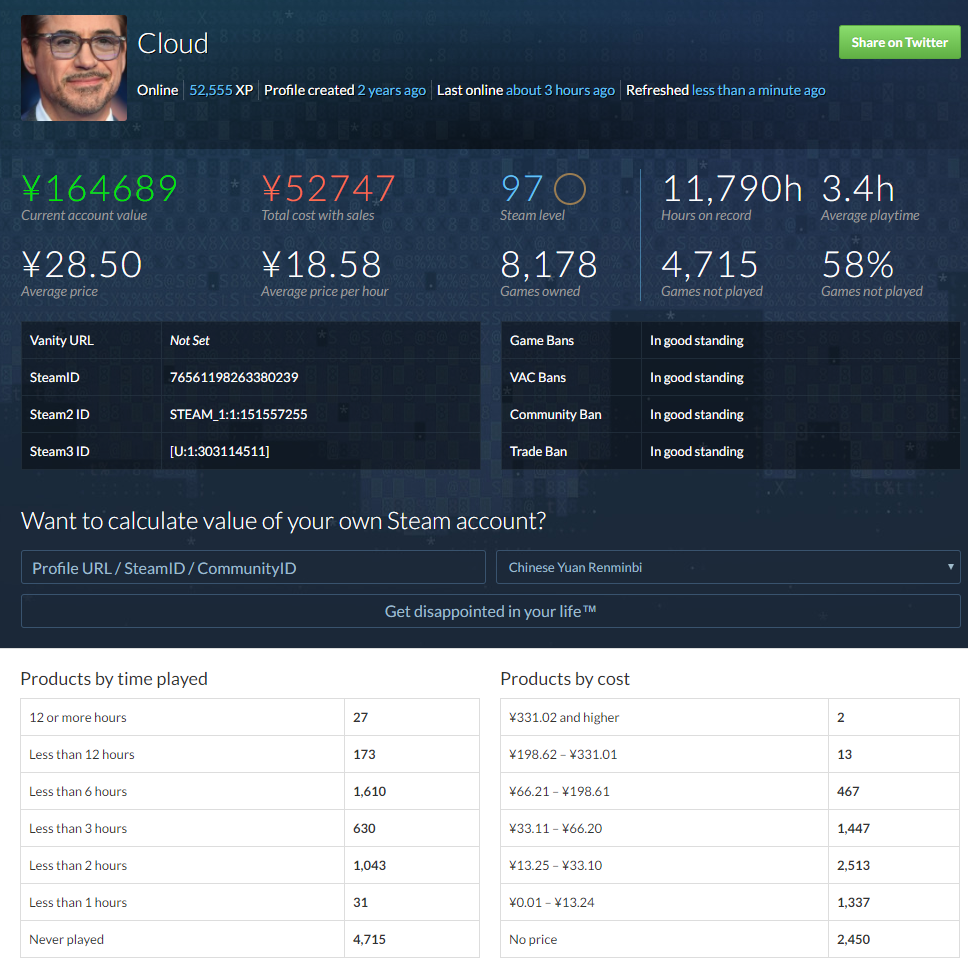Image resolution: width=968 pixels, height=967 pixels.
Task: Click the 52,555 XP link
Action: pos(221,90)
